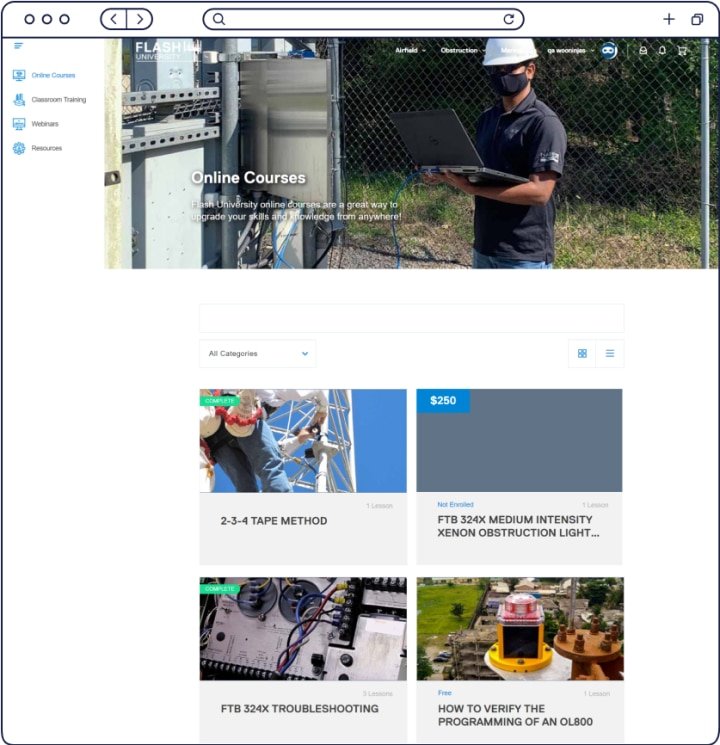The height and width of the screenshot is (745, 720).
Task: Click the 2-3-4 Tape Method thumbnail image
Action: [303, 441]
